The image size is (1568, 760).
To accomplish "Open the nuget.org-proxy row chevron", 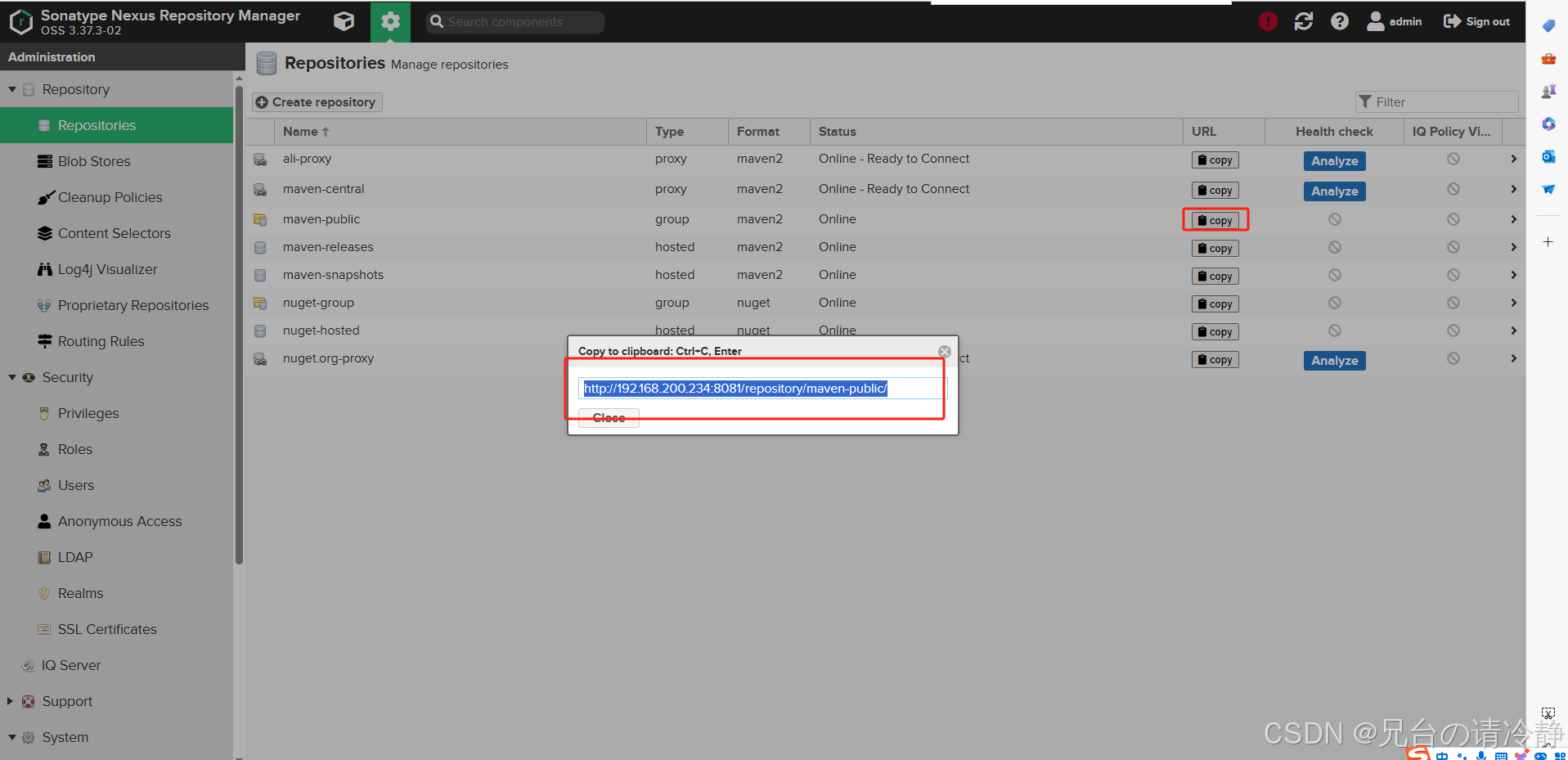I will coord(1513,358).
